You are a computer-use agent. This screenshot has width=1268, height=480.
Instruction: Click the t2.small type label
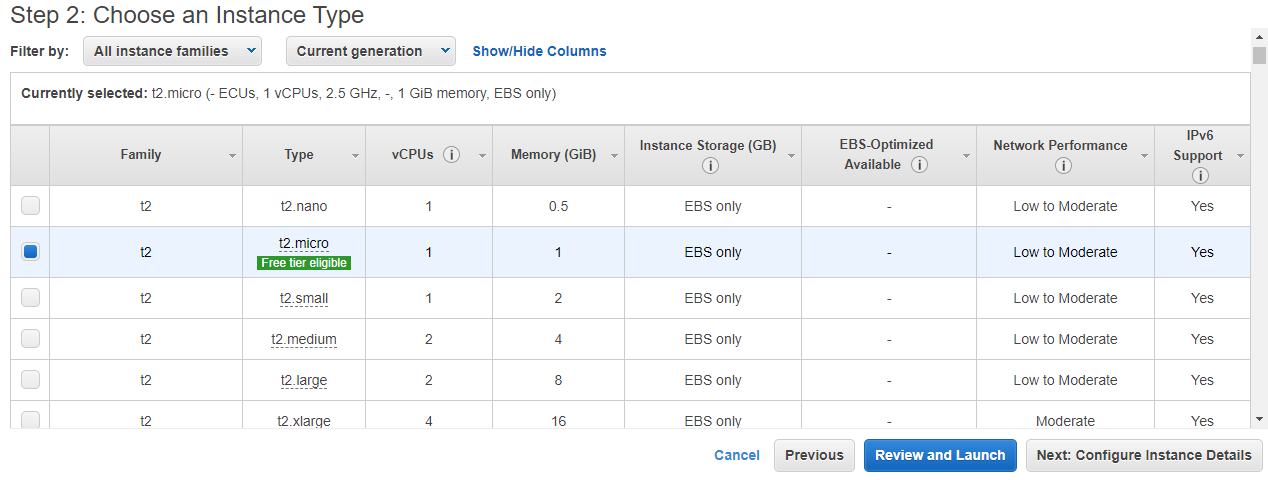pos(303,298)
